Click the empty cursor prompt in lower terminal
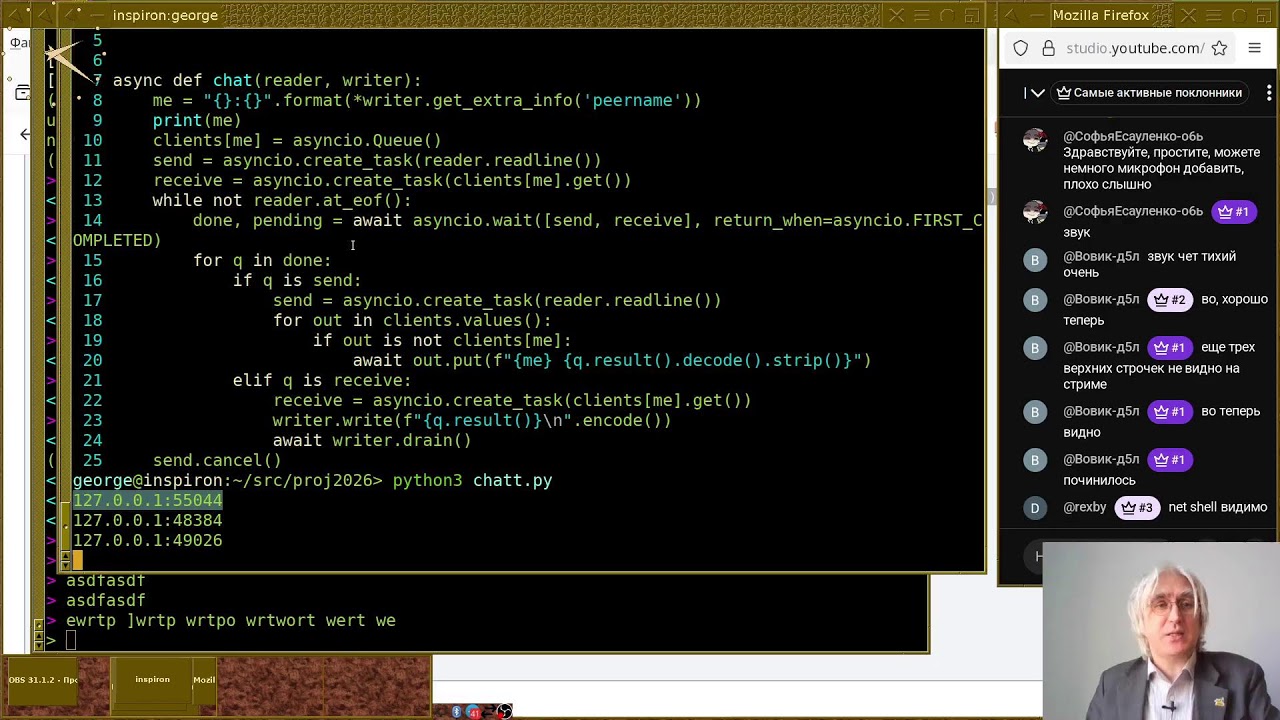 71,641
